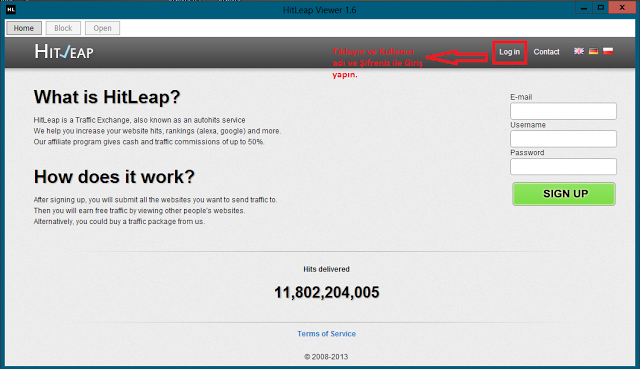
Task: Close the HitLeap Viewer window
Action: tap(622, 7)
